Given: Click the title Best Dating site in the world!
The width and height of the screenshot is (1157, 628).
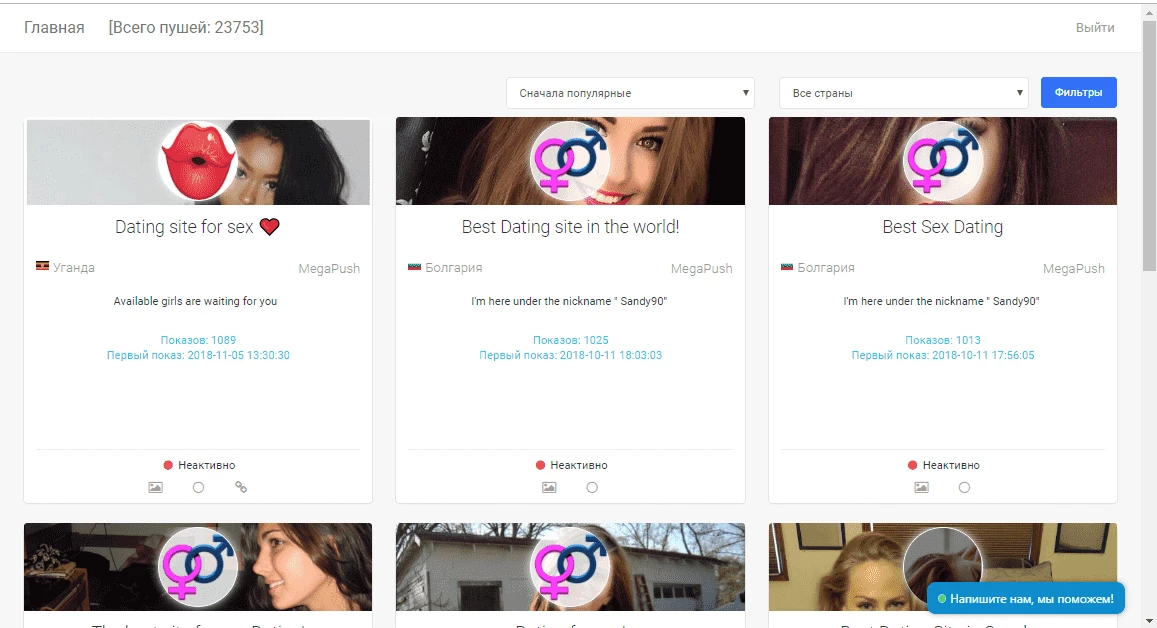Looking at the screenshot, I should (x=570, y=227).
